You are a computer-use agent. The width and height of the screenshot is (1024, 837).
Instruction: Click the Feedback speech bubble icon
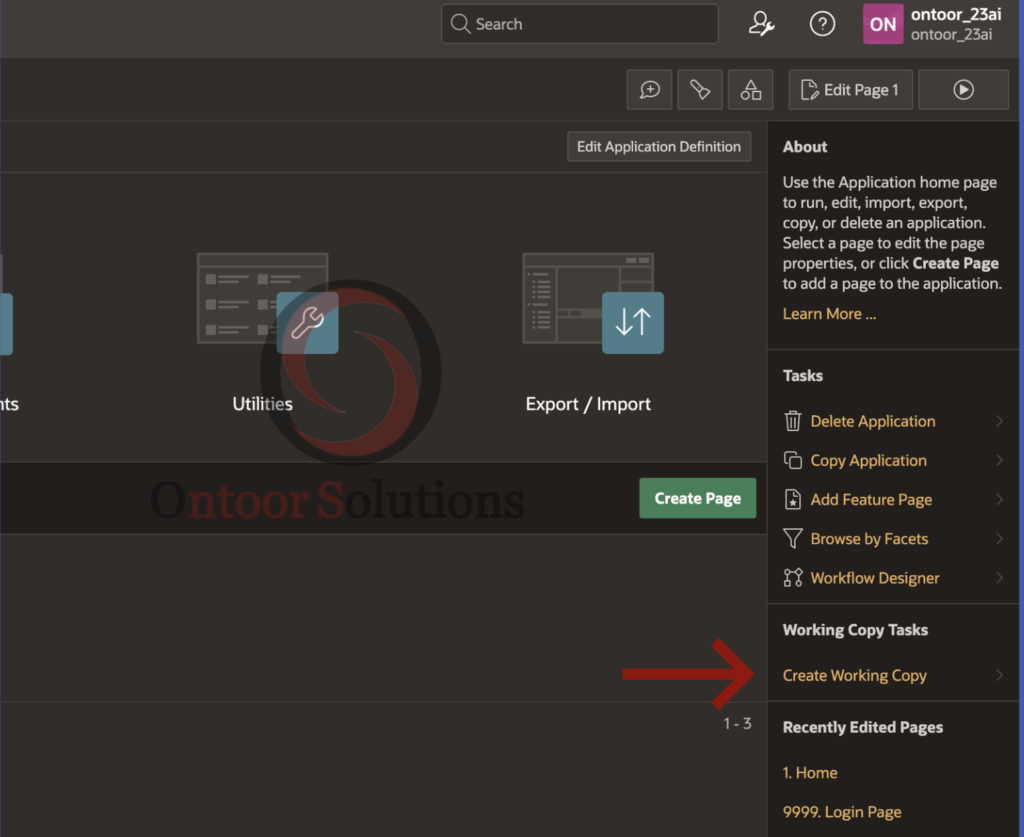point(649,90)
